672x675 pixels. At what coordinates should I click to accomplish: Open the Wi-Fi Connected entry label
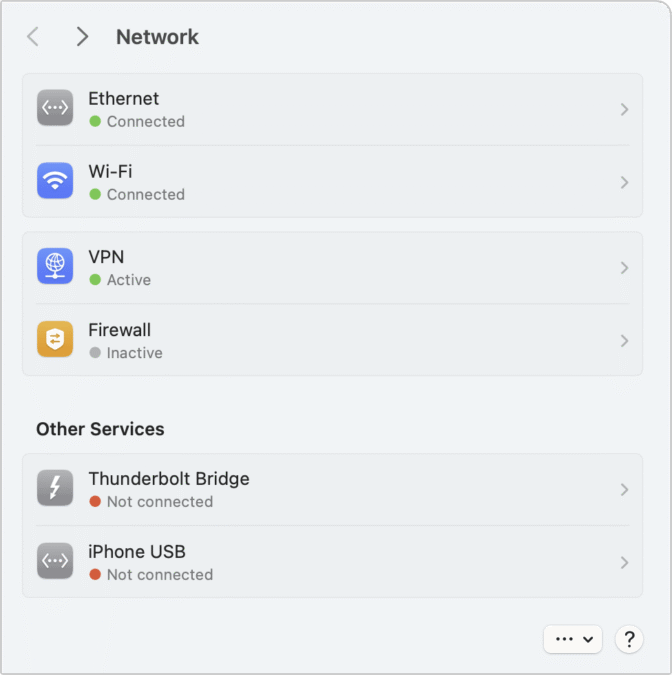146,195
